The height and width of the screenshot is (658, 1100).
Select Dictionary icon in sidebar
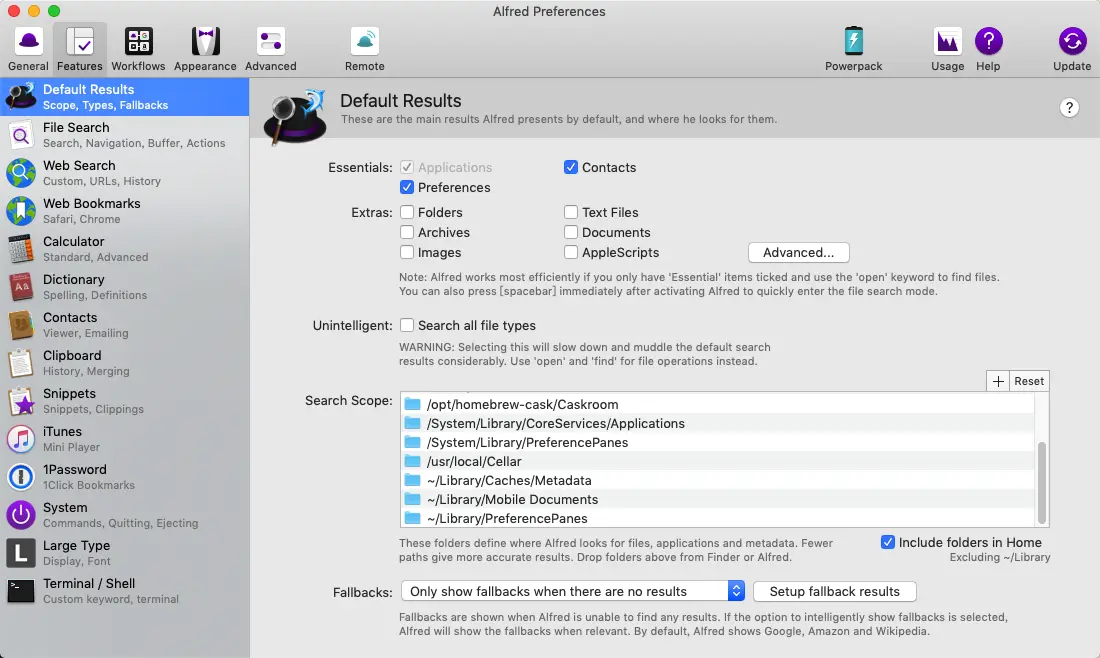tap(21, 286)
